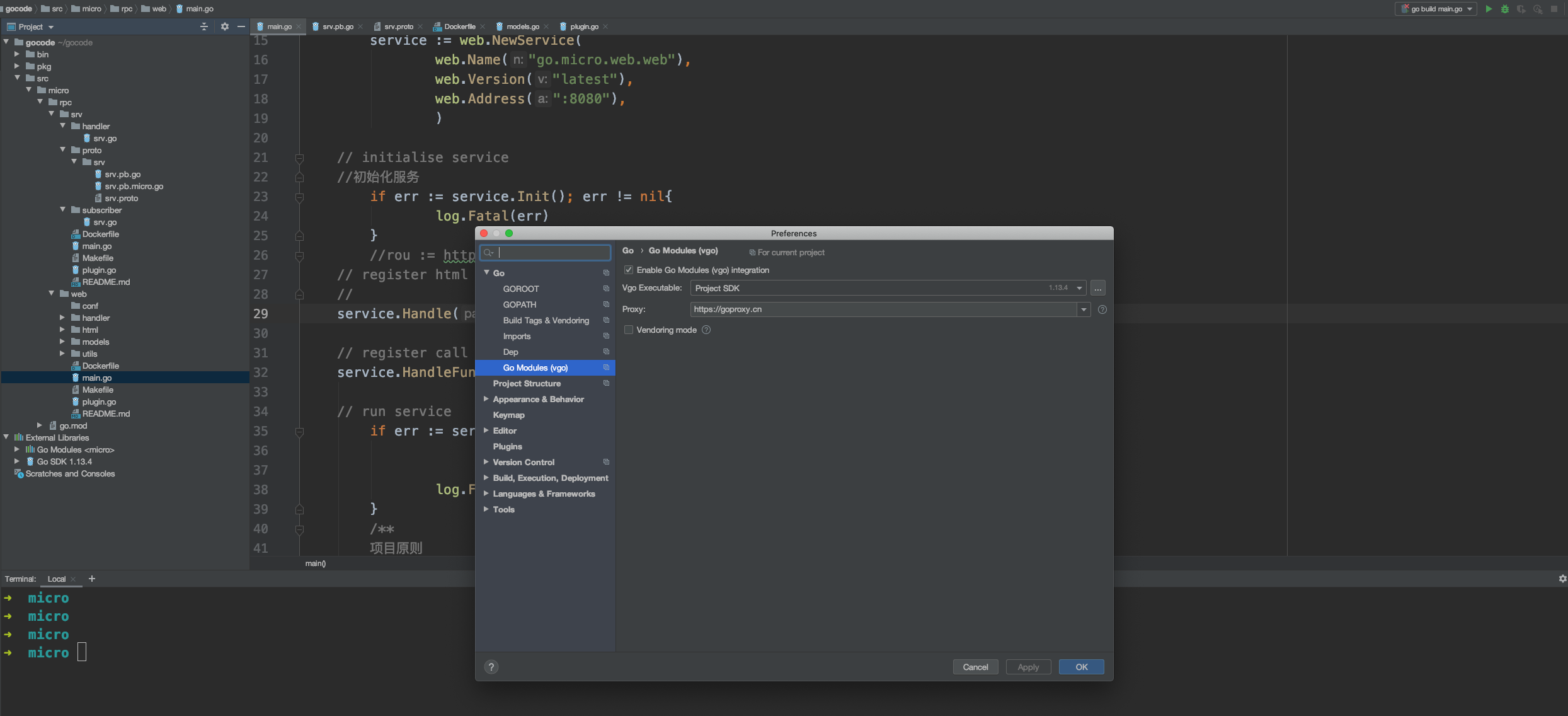Expand the Editor settings node

[x=486, y=430]
